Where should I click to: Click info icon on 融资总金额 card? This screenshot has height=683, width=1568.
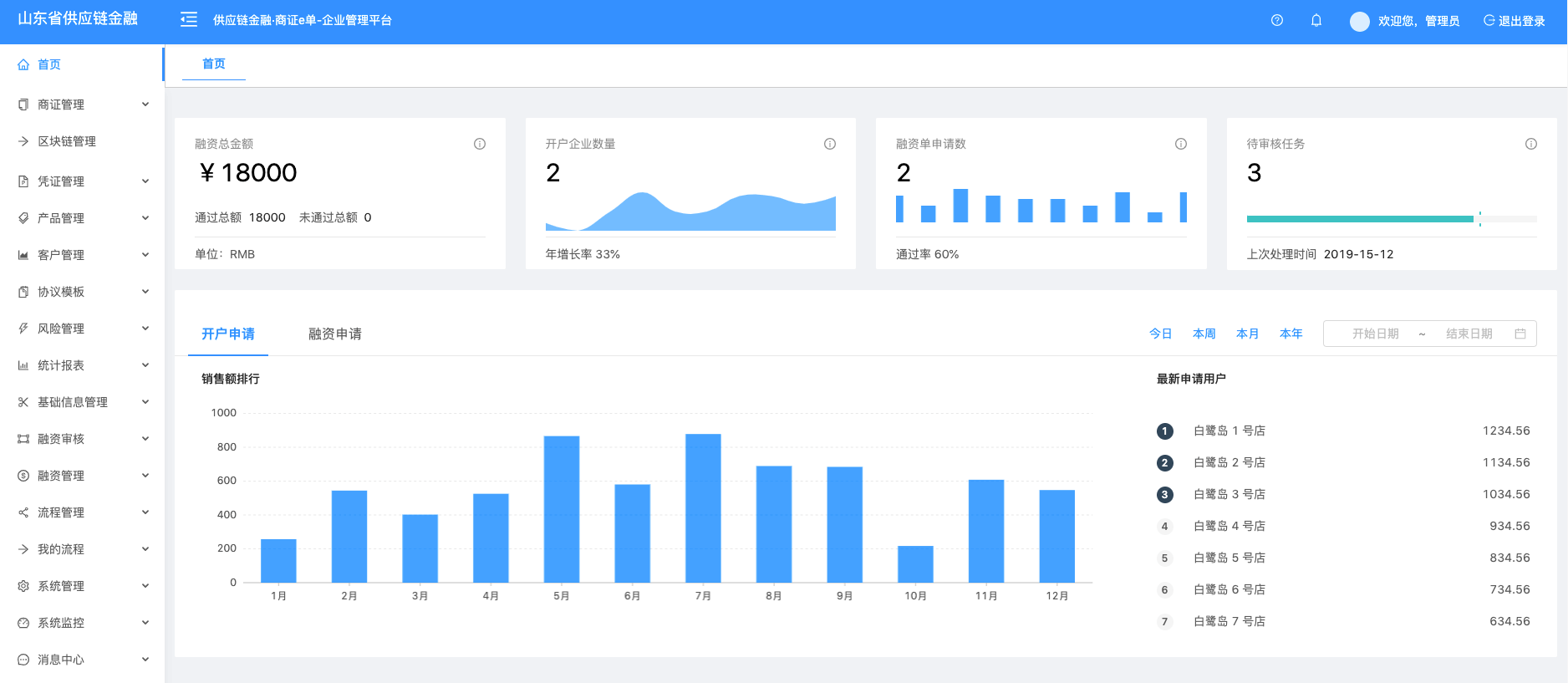tap(480, 144)
